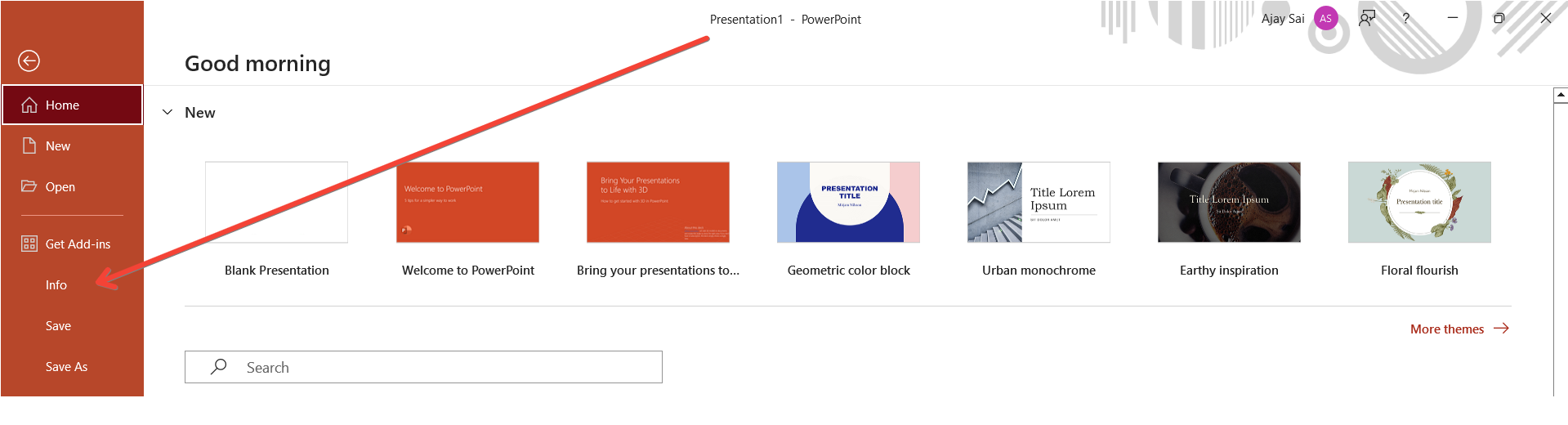Click the scrollbar up arrow
The width and height of the screenshot is (1568, 425).
click(x=1560, y=96)
